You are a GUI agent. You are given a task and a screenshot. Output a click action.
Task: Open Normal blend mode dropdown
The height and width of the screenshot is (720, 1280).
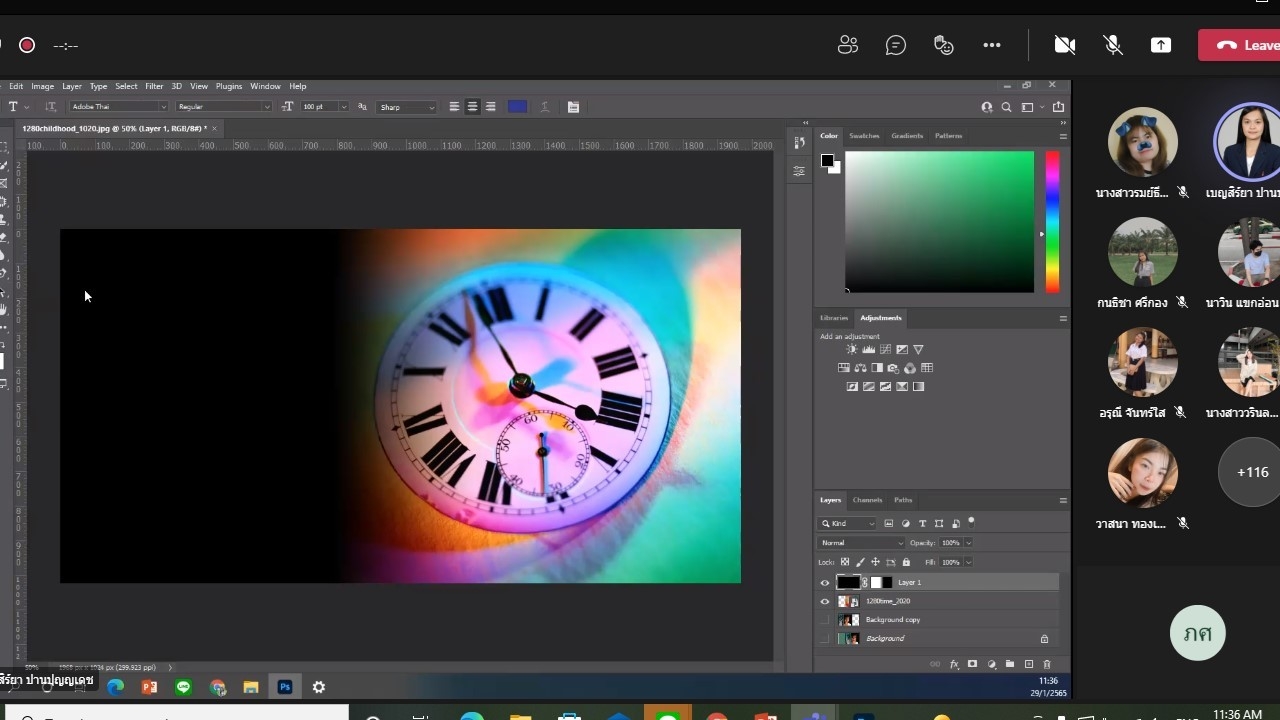861,543
